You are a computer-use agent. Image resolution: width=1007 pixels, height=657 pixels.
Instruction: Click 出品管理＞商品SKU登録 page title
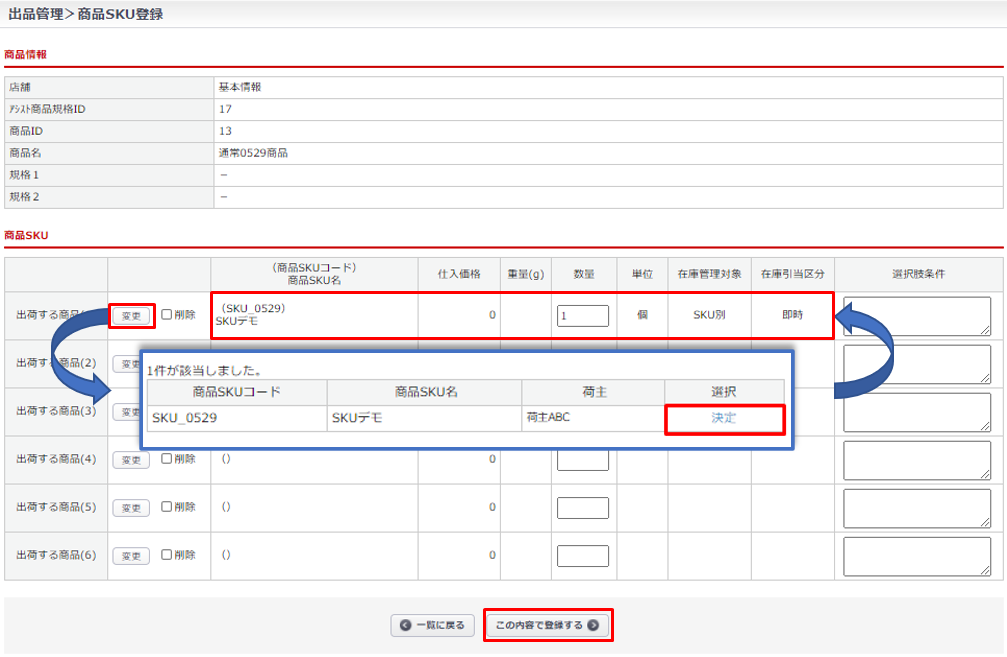[85, 14]
